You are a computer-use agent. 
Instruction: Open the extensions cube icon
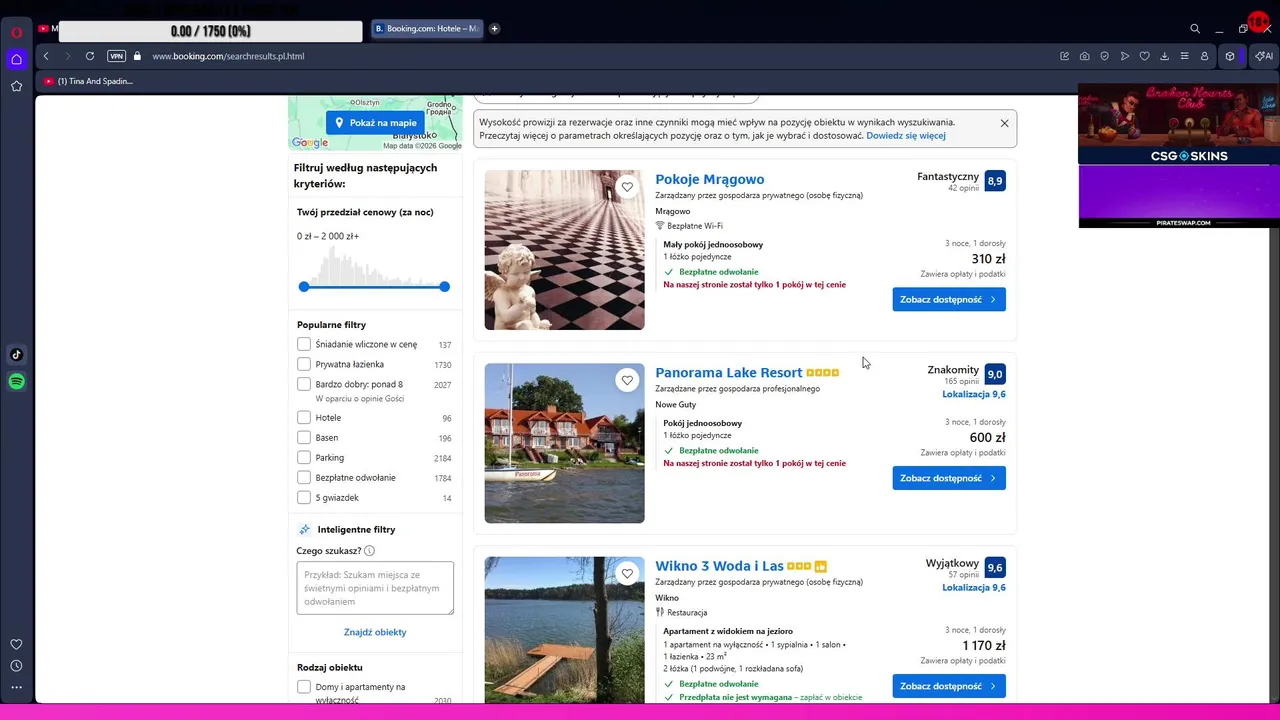[1230, 56]
